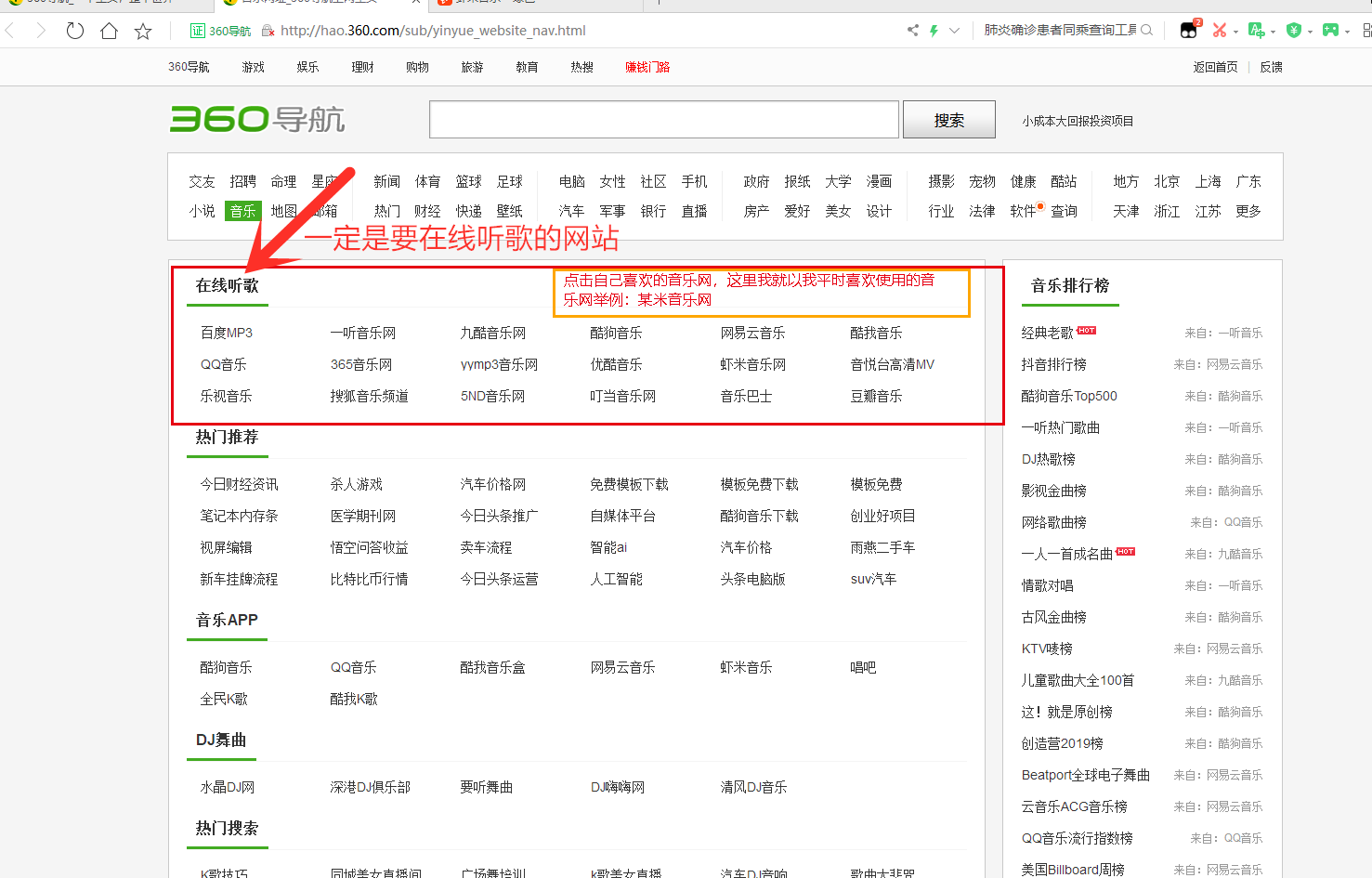Click the browser search box with 肺炎 text
Screen dimensions: 1372x878
(1060, 30)
